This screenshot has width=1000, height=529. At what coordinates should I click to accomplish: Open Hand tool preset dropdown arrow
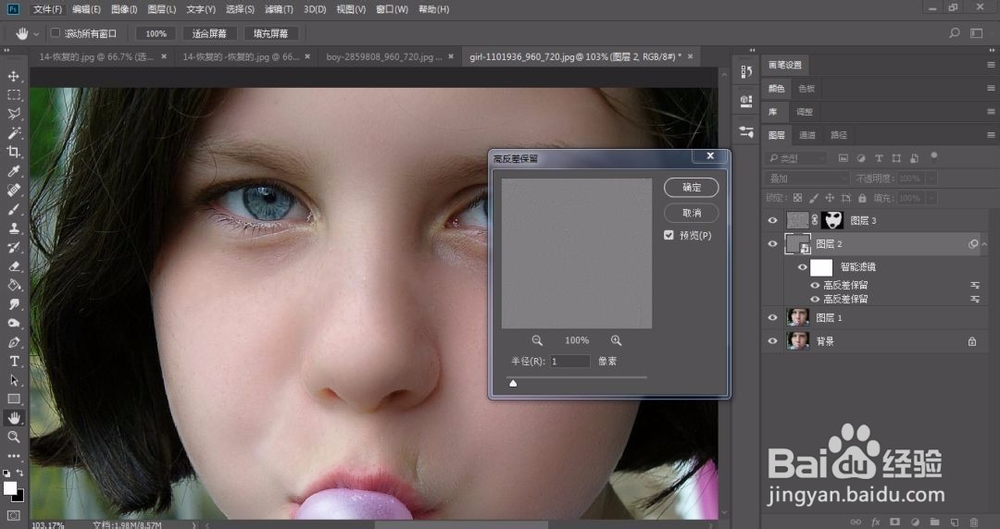tap(36, 34)
